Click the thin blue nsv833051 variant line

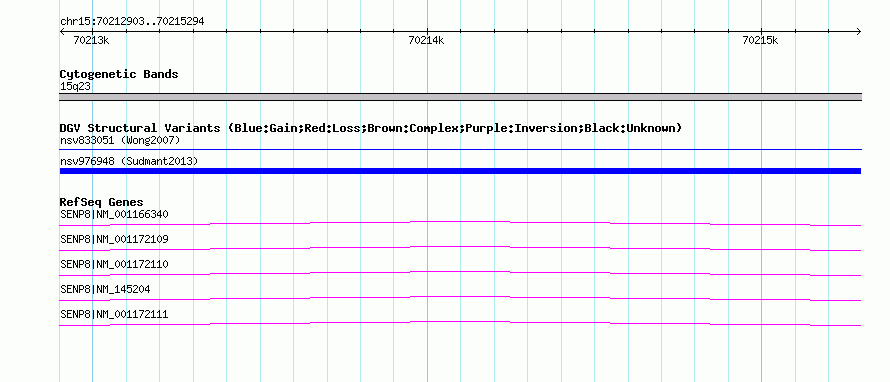460,150
